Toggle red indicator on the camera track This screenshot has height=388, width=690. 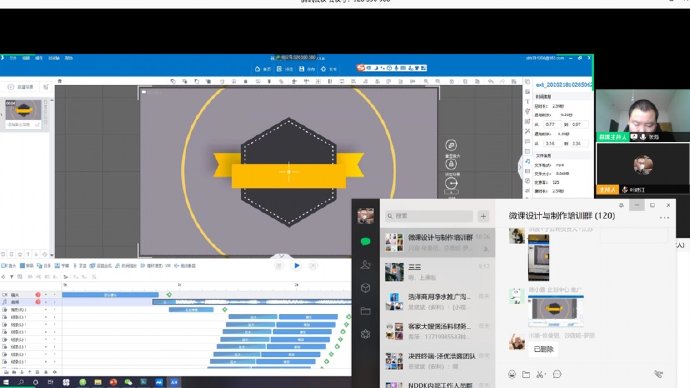click(38, 295)
